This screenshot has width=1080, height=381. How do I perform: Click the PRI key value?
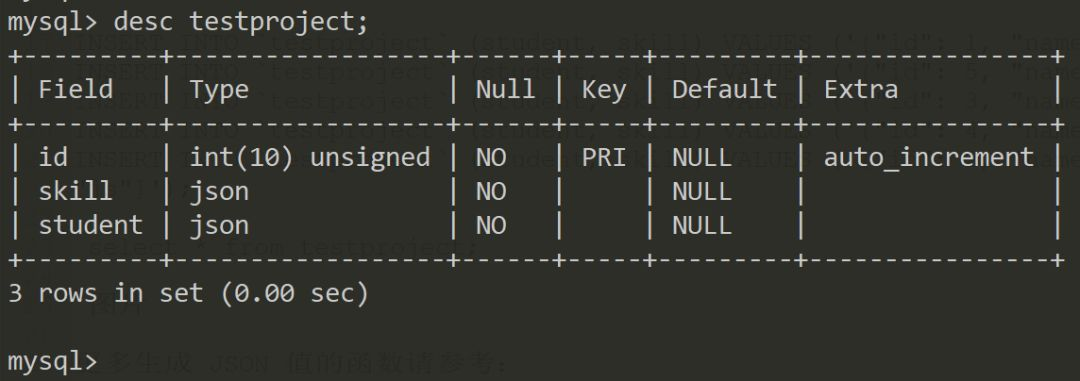pyautogui.click(x=604, y=157)
